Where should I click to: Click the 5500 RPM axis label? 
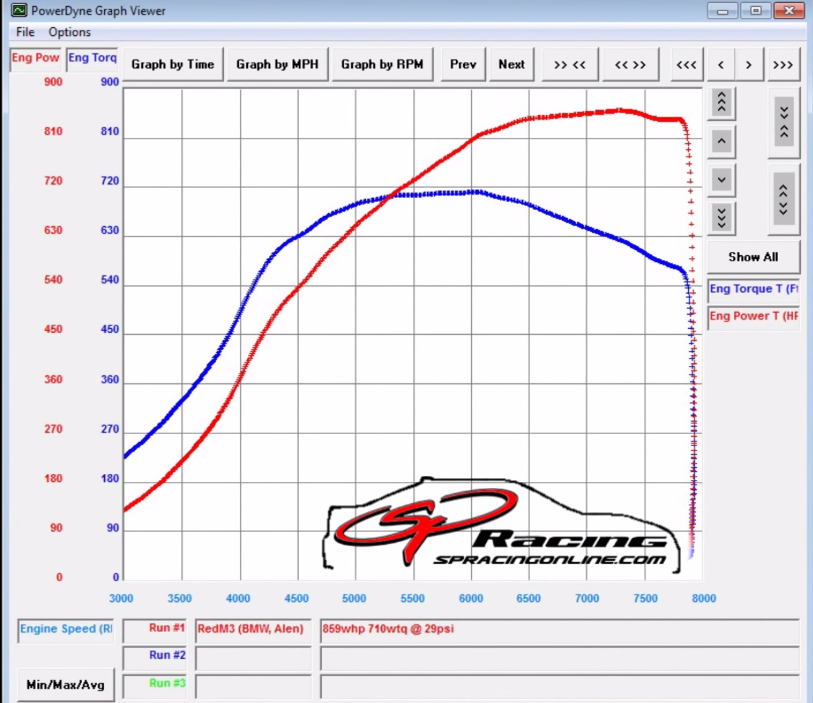pyautogui.click(x=413, y=598)
